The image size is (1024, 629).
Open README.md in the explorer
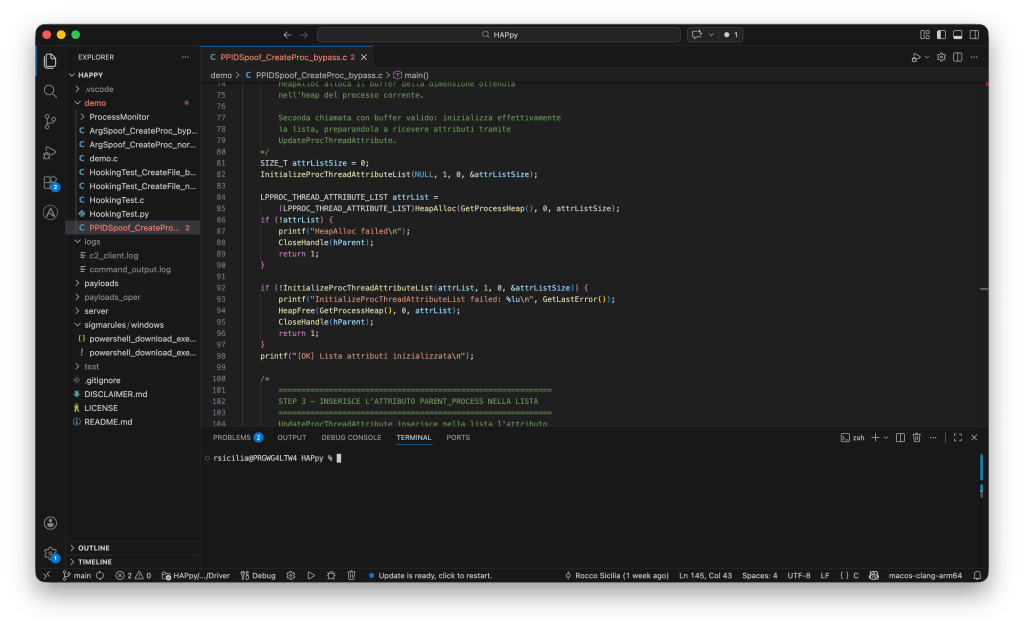click(107, 422)
